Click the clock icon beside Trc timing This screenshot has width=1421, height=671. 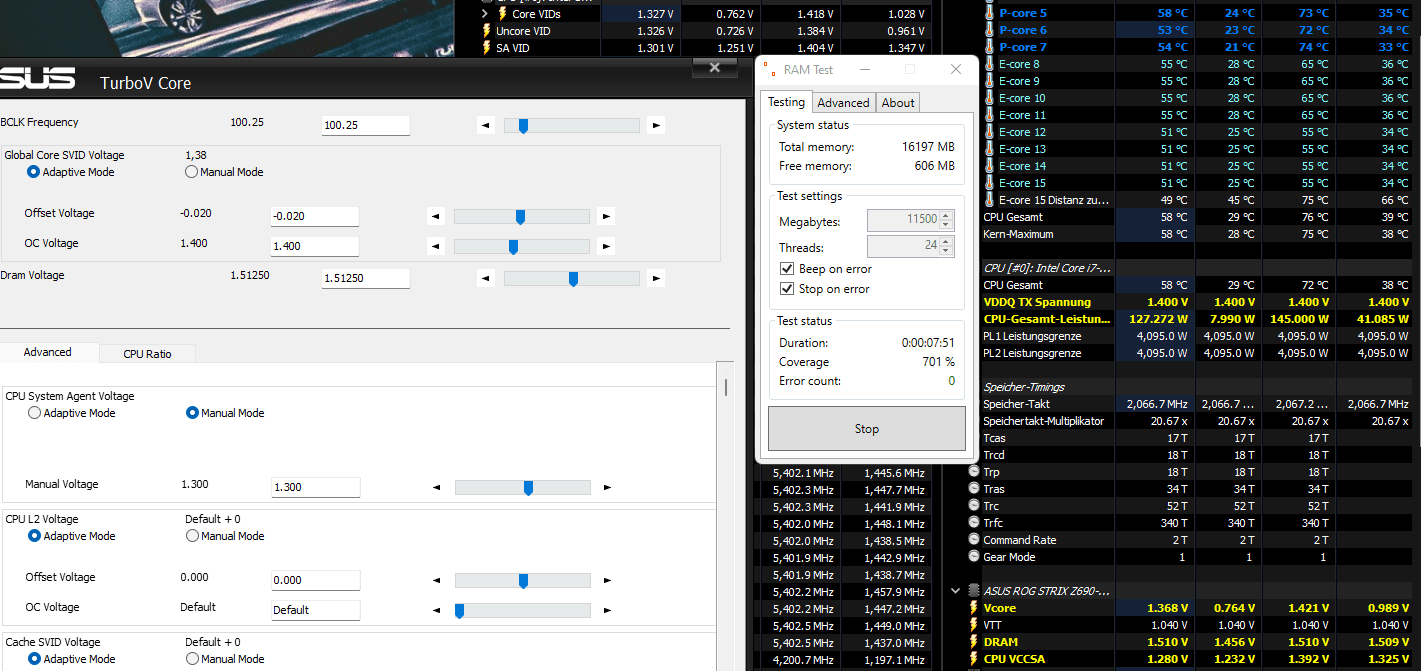click(x=974, y=506)
